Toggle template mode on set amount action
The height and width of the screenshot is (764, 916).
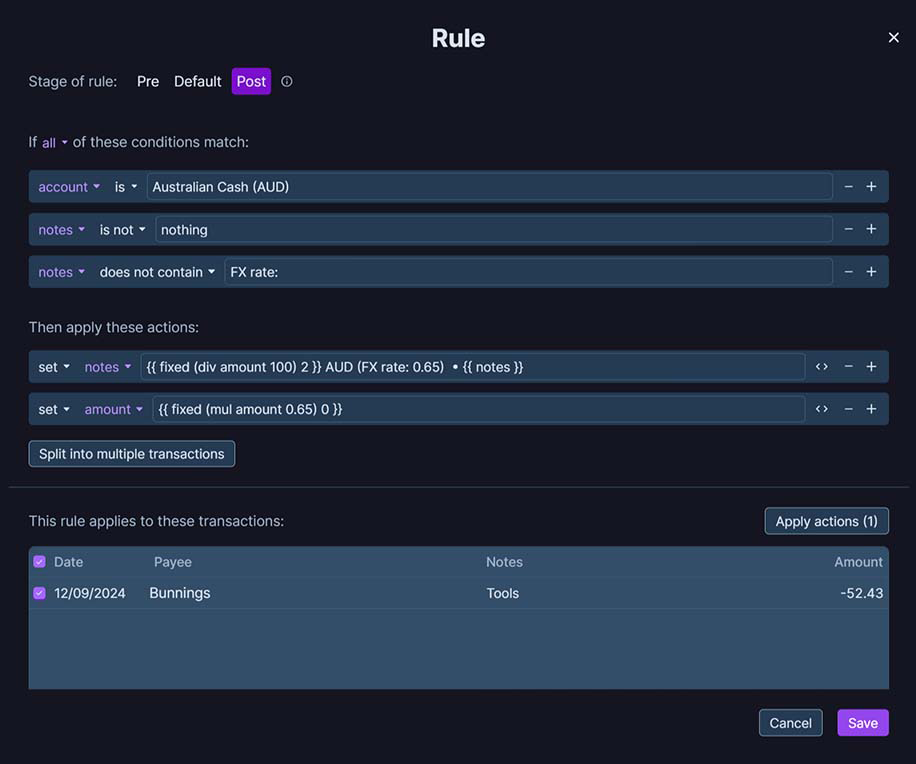[x=821, y=409]
